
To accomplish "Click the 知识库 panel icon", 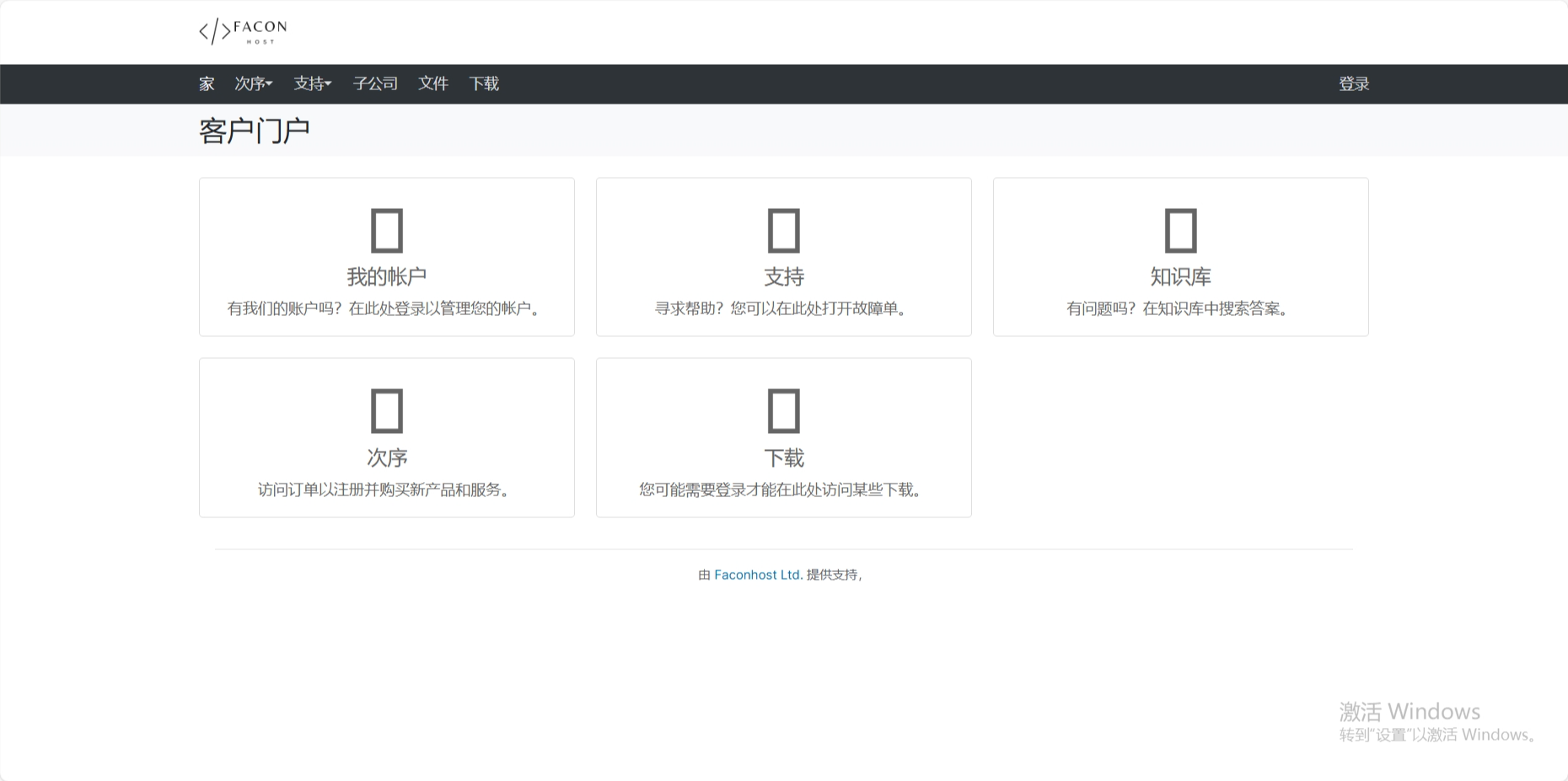I will 1180,229.
